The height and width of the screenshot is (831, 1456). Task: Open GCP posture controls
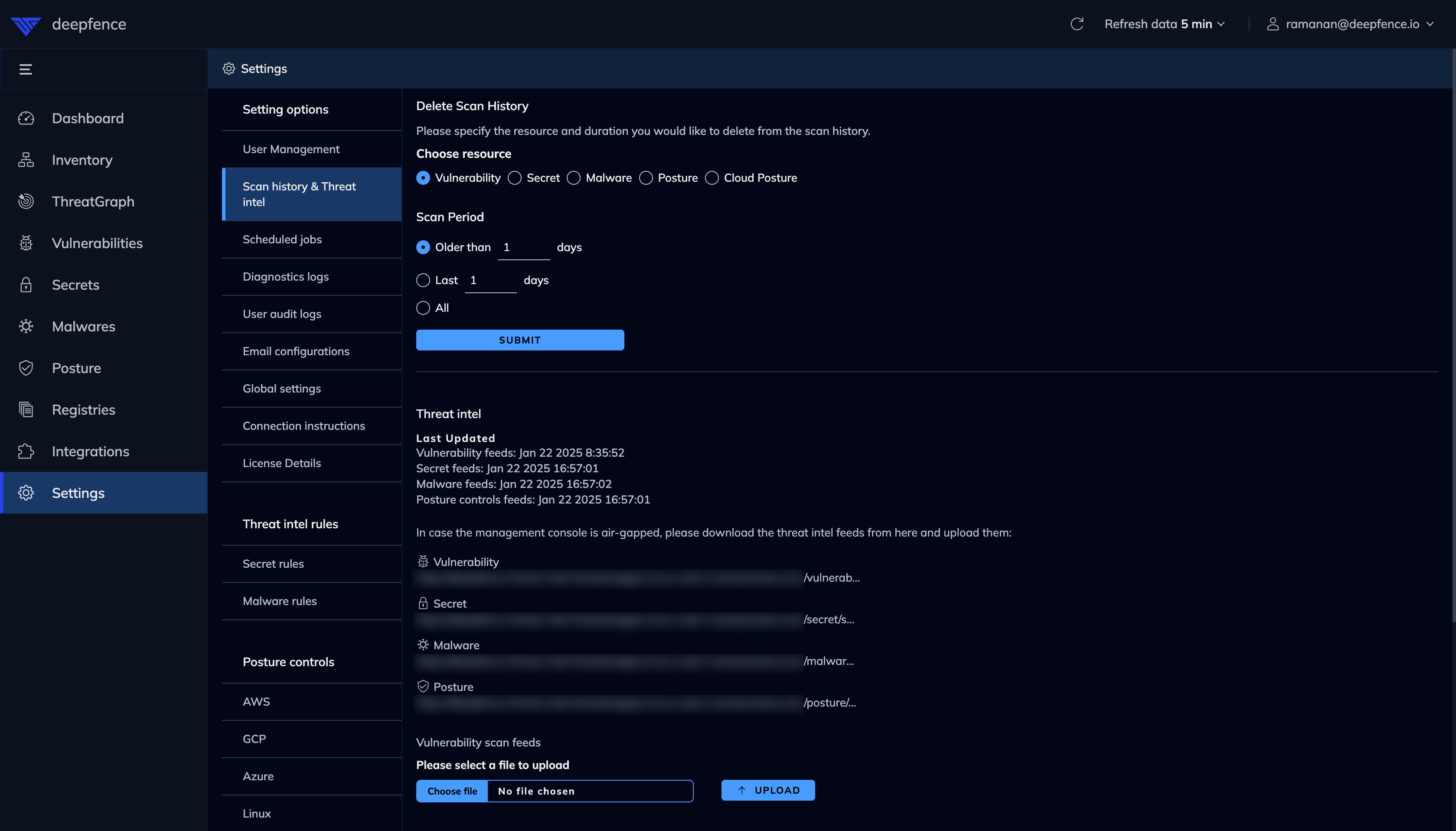click(x=311, y=739)
